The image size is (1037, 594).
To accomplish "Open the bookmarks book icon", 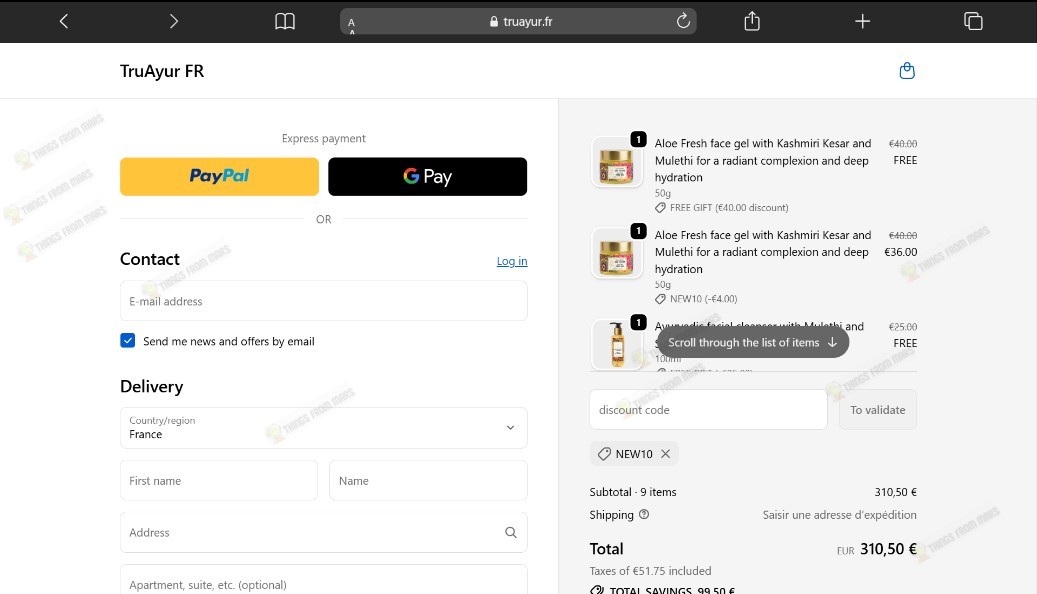I will click(x=285, y=21).
